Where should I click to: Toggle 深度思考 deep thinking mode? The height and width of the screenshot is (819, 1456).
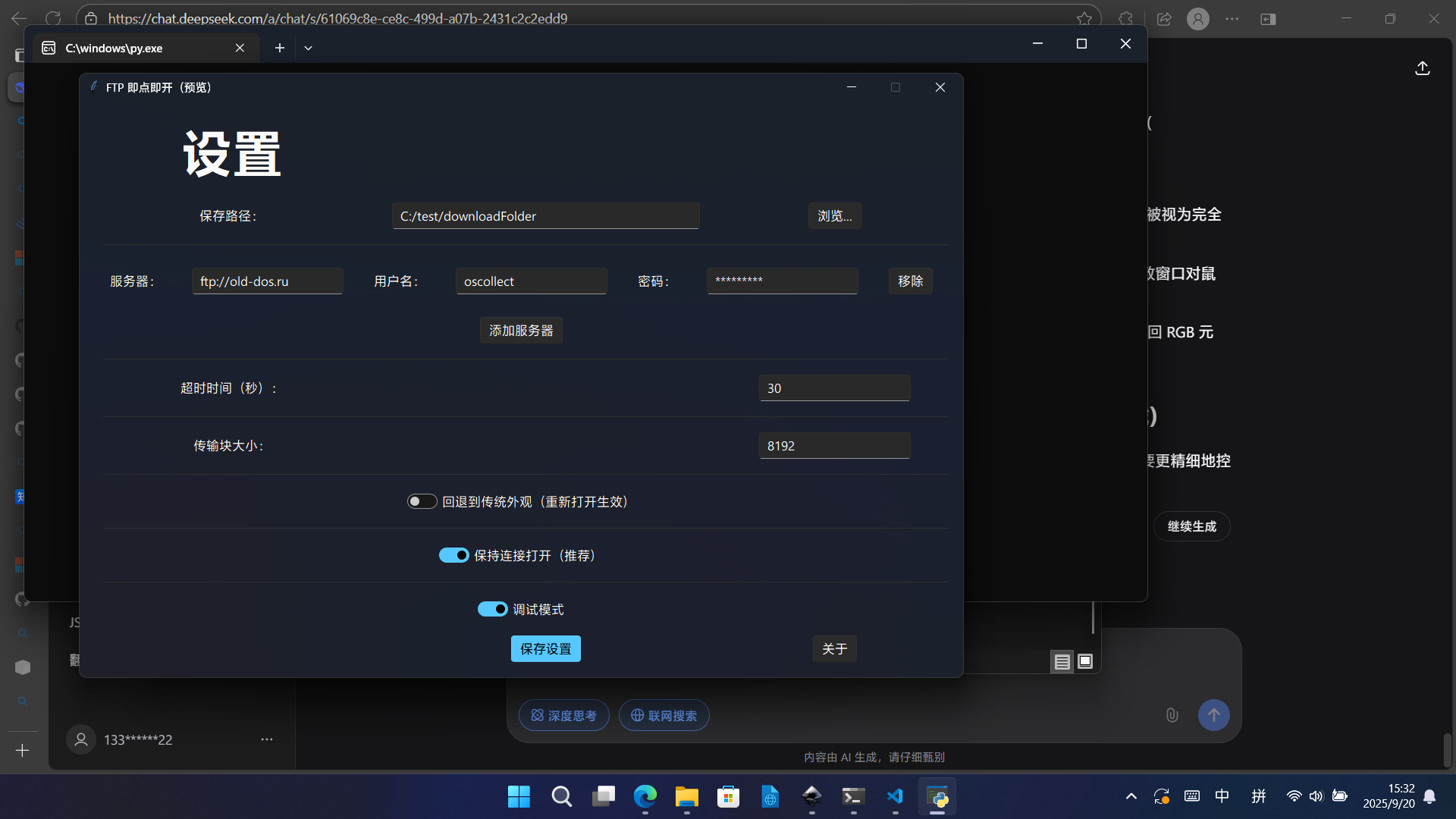click(x=563, y=715)
